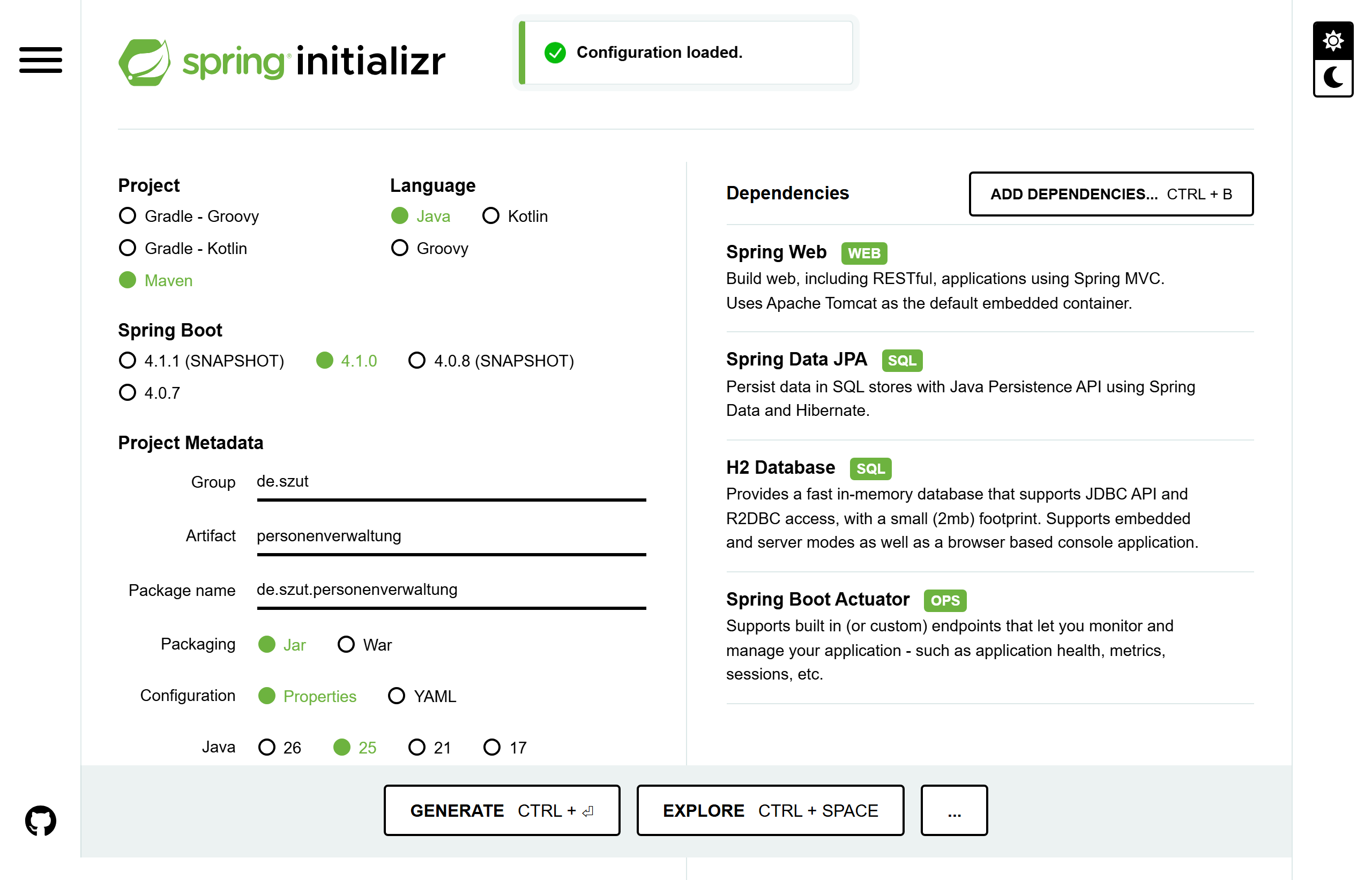This screenshot has width=1372, height=880.
Task: Click the Explore button
Action: point(770,810)
